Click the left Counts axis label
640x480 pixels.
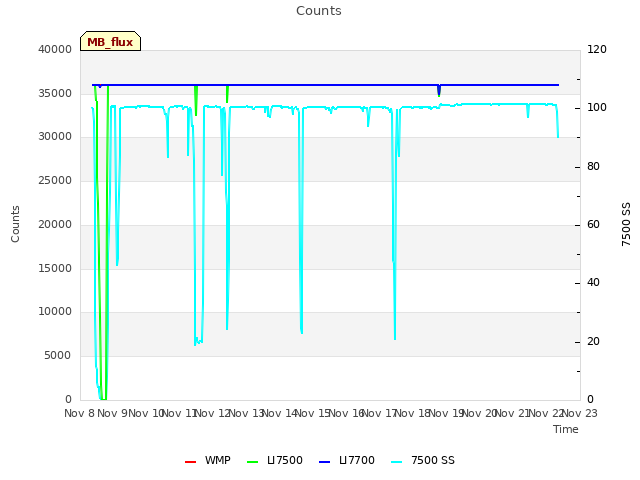pyautogui.click(x=15, y=224)
